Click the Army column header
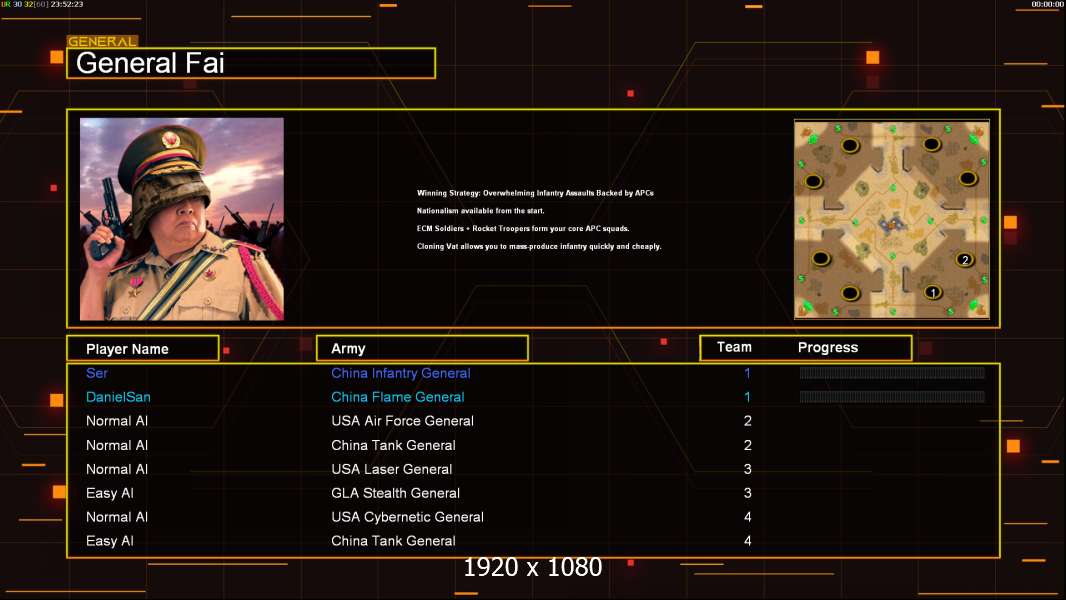This screenshot has width=1066, height=600. point(422,349)
